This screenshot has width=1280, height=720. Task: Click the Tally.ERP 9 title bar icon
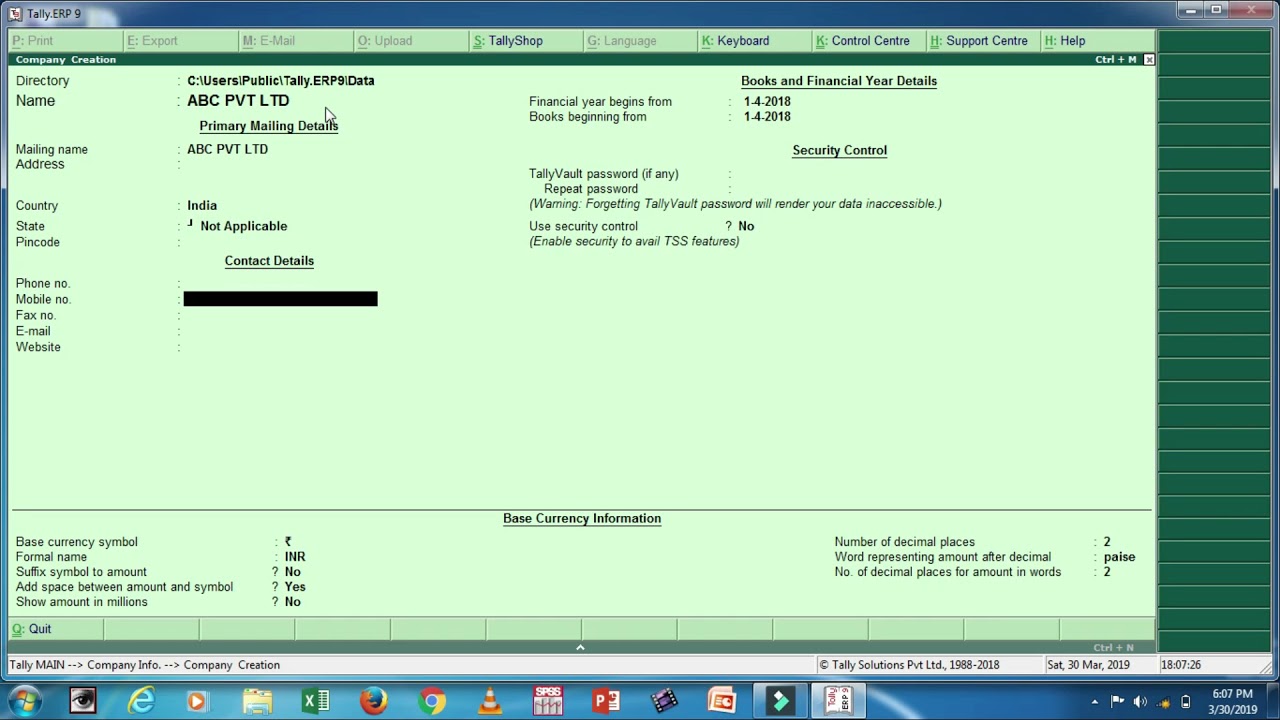coord(15,13)
